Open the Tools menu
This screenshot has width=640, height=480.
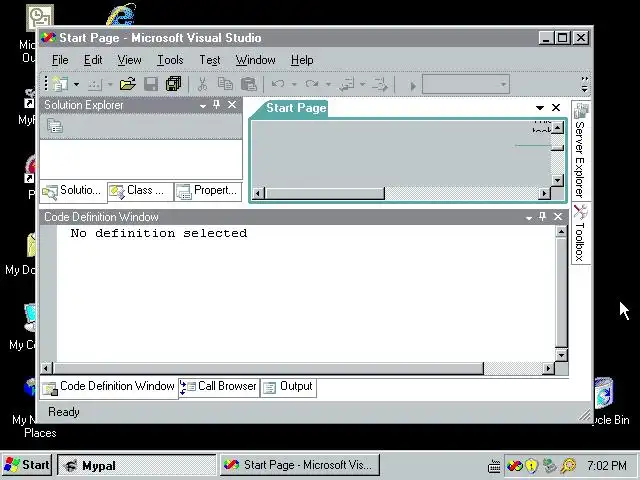click(170, 60)
